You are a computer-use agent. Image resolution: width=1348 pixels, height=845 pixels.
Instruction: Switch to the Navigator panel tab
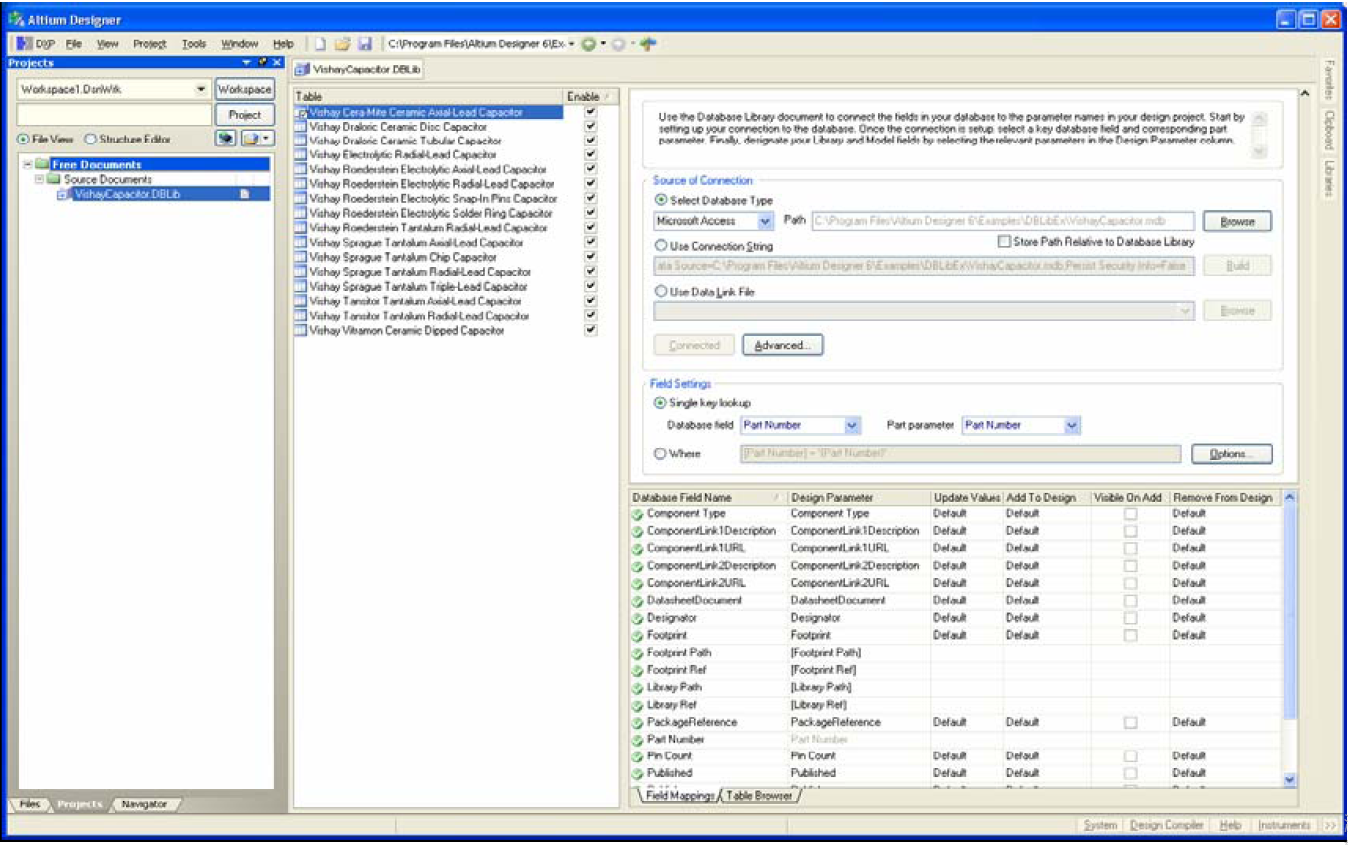coord(144,804)
